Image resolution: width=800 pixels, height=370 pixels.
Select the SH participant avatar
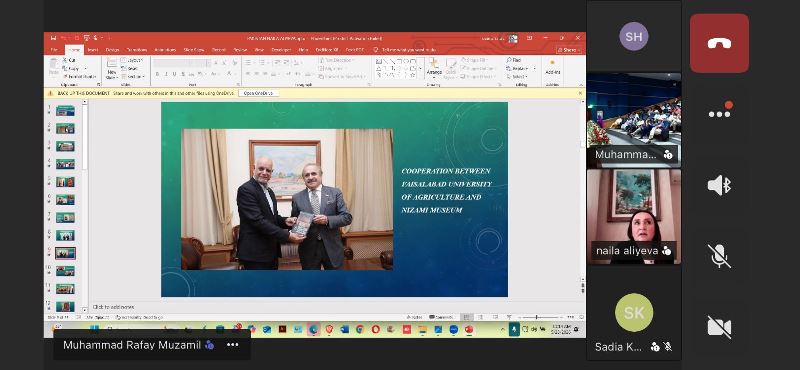coord(634,36)
